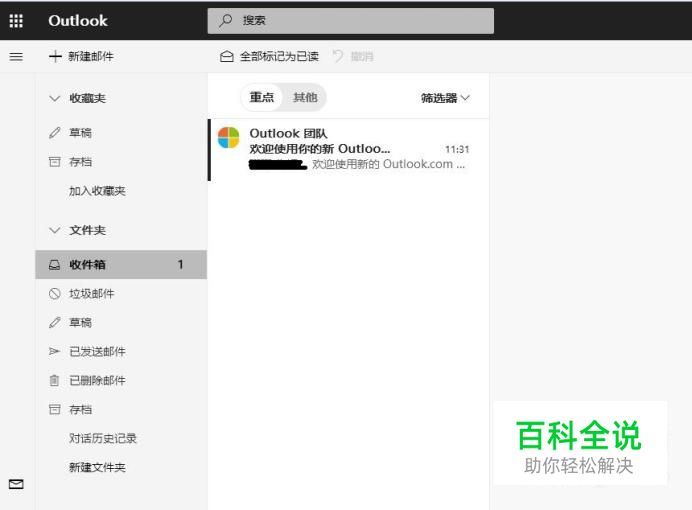
Task: Click the trash can deleted items icon
Action: tap(55, 380)
